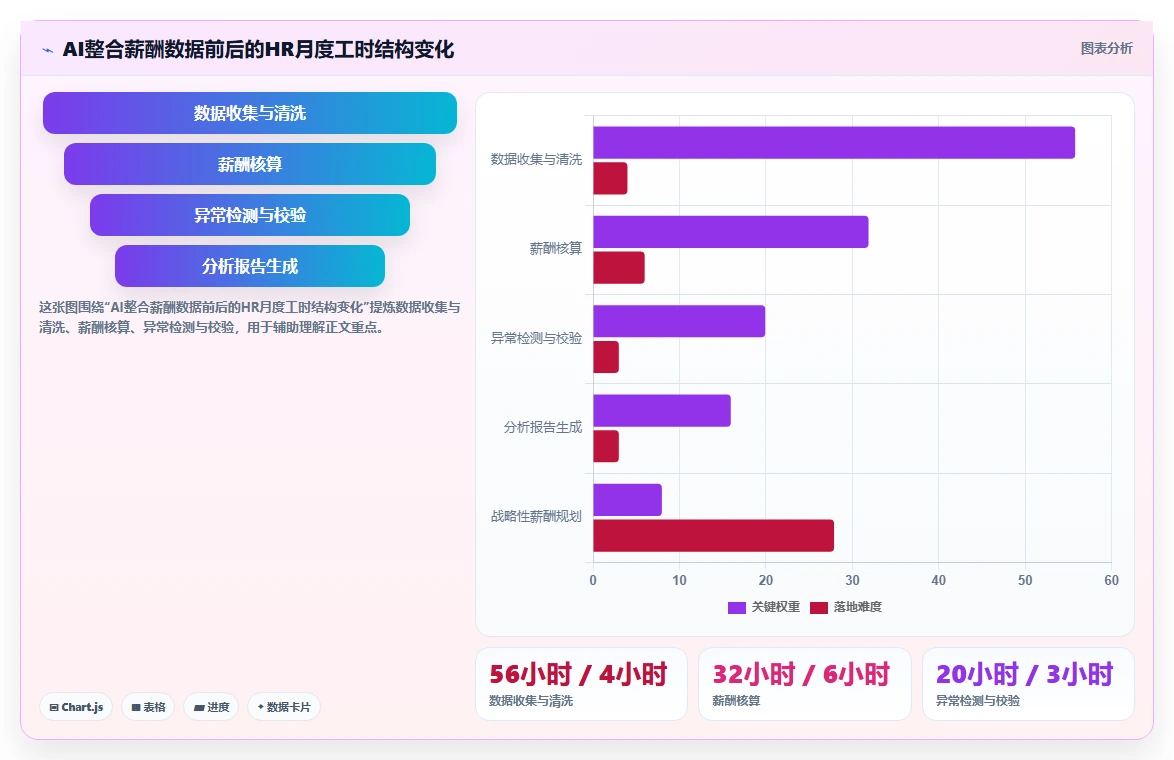Click the 进度 tag chip

tap(211, 707)
